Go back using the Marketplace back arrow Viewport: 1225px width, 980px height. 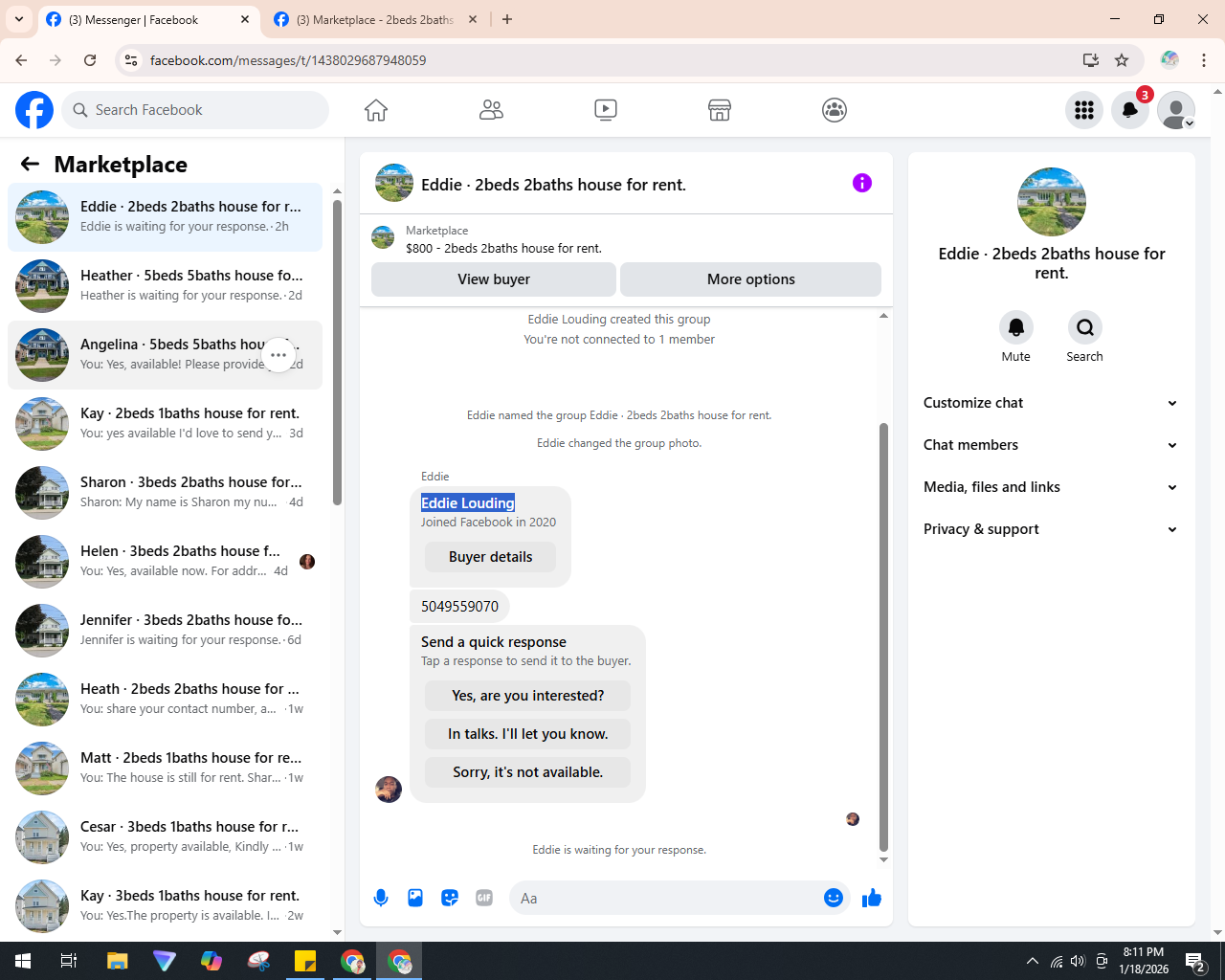(30, 164)
